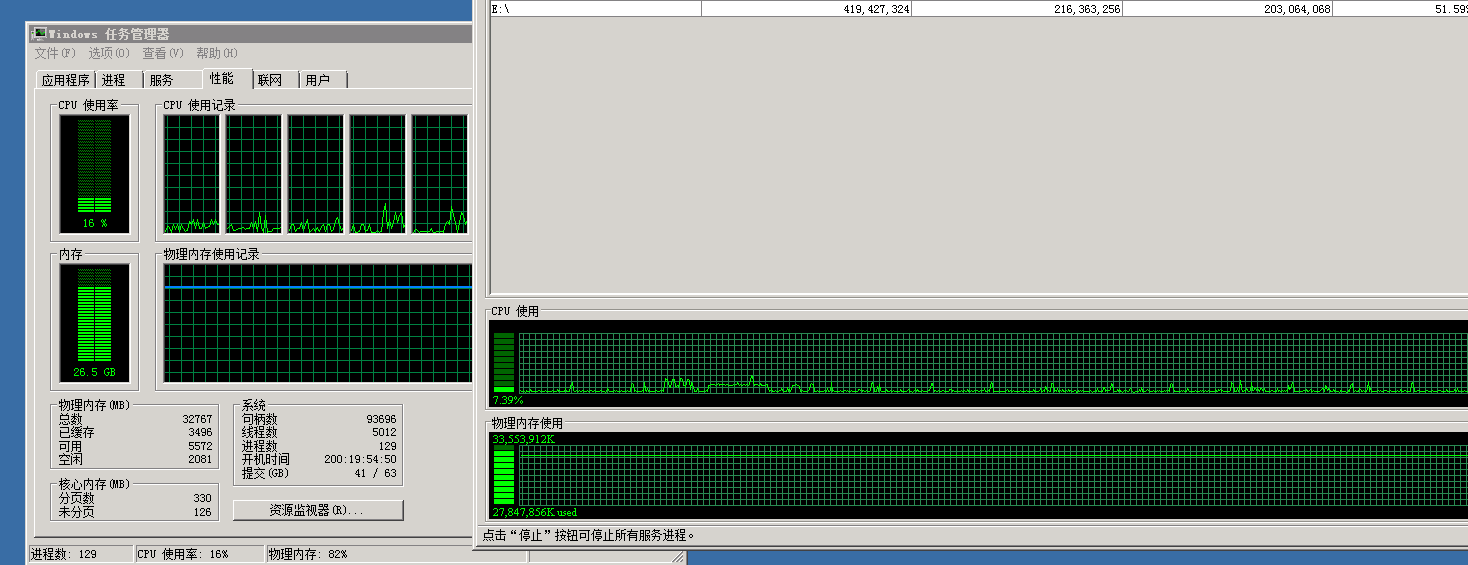Open 资源监视器(R)... button

318,510
